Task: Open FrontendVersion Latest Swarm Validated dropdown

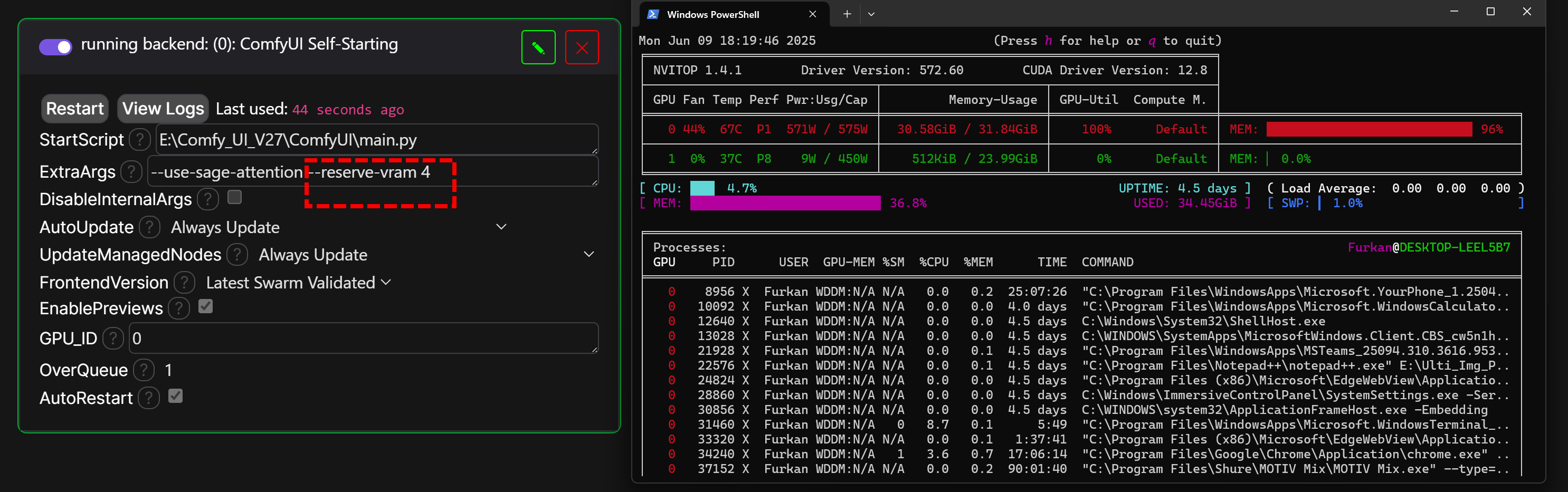Action: 298,283
